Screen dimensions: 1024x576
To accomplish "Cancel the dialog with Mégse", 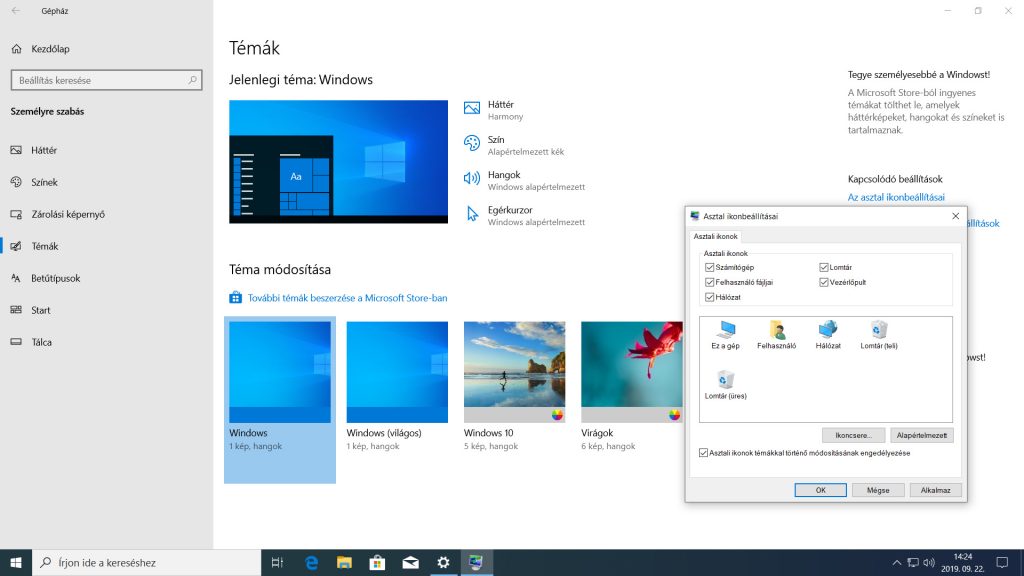I will click(x=878, y=490).
